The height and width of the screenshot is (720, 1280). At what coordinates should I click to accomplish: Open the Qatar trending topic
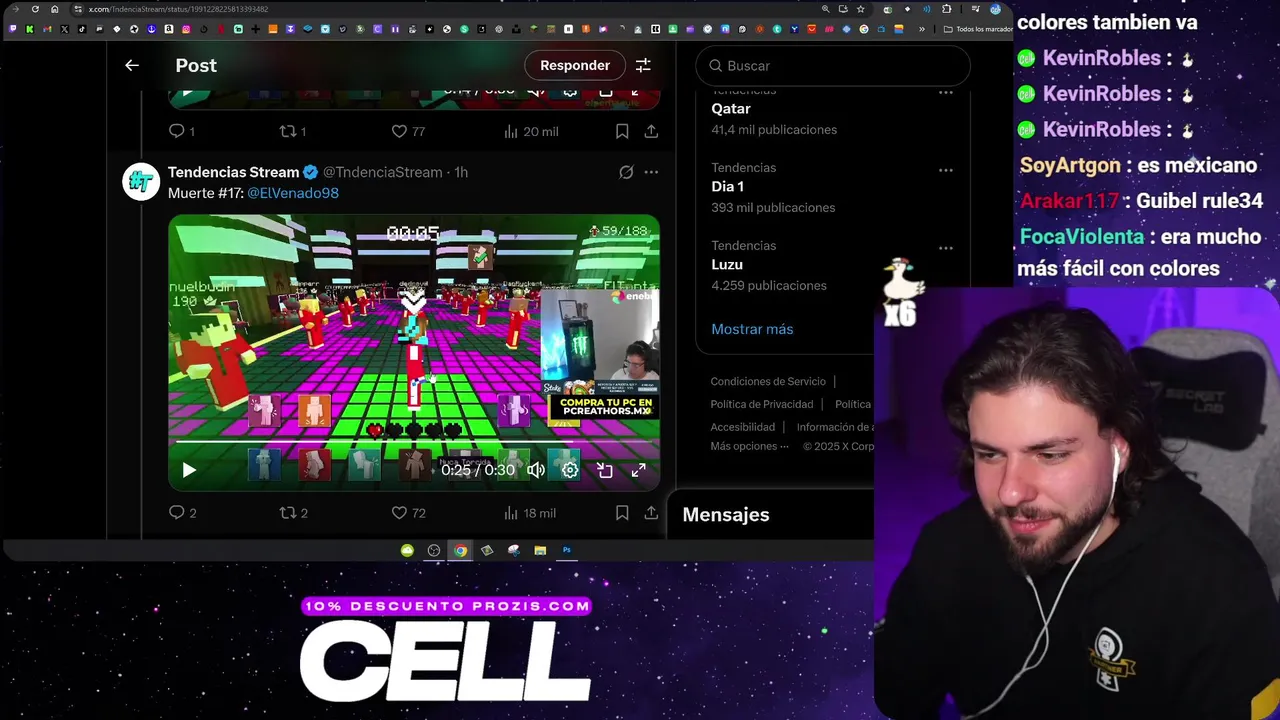coord(731,108)
